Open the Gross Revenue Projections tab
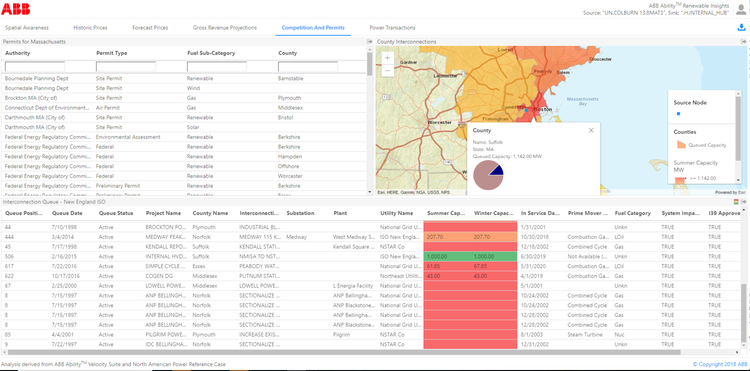 coord(225,28)
